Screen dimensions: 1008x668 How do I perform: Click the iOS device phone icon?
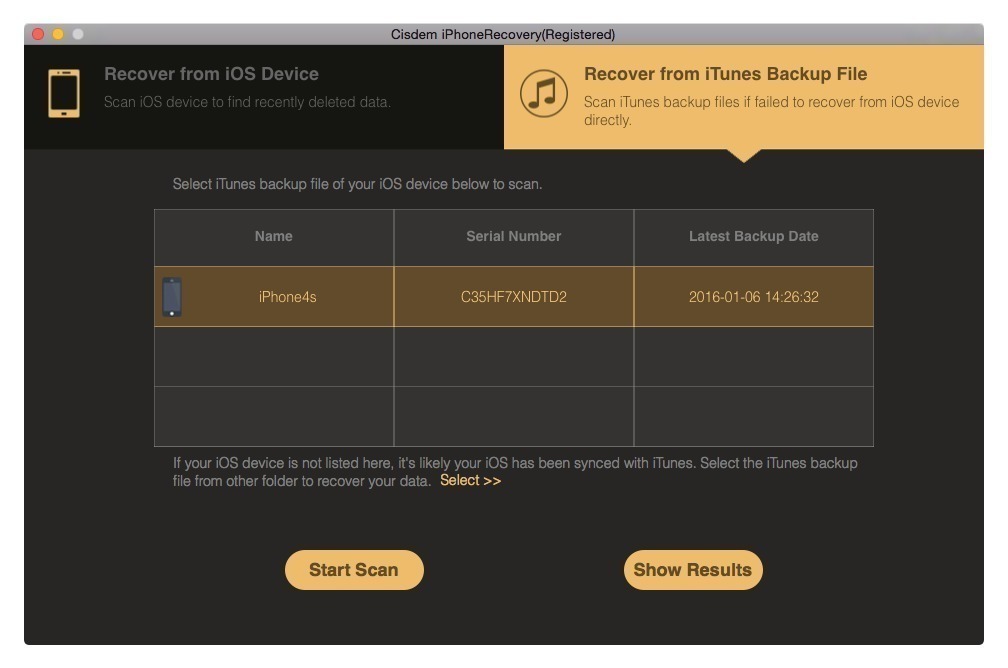coord(64,93)
